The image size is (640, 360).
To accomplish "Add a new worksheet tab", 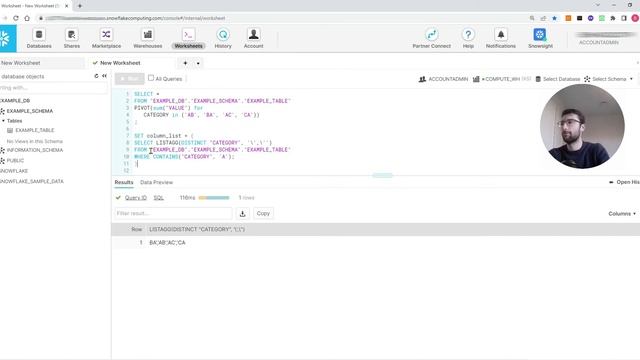I will click(185, 63).
